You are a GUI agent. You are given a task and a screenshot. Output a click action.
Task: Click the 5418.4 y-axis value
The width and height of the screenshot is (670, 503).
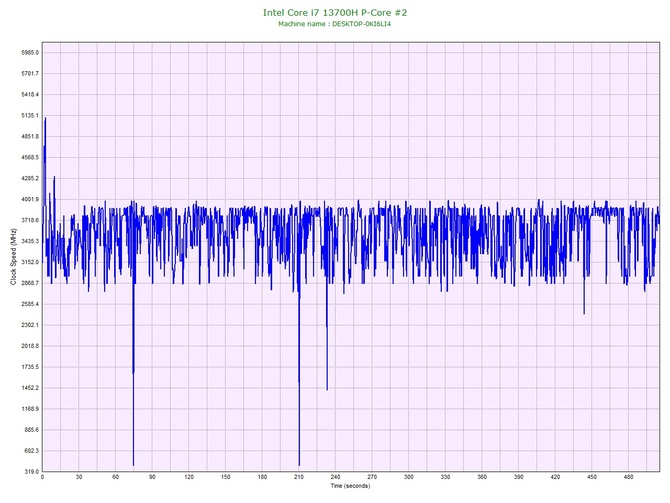point(30,94)
